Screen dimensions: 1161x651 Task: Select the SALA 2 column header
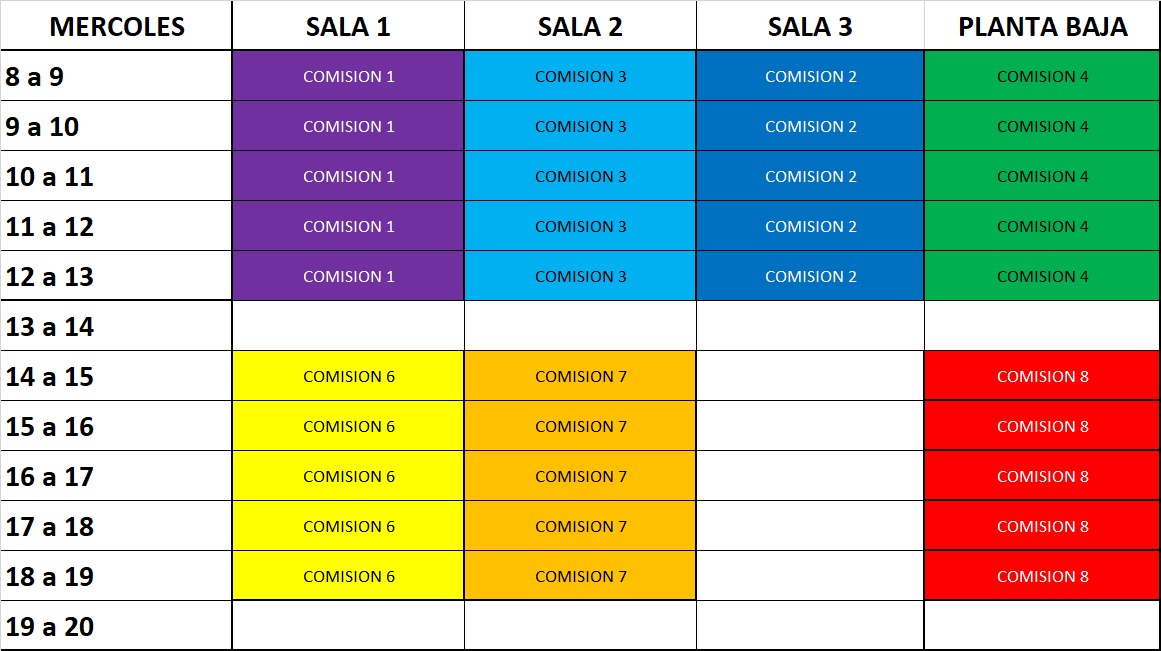point(580,27)
